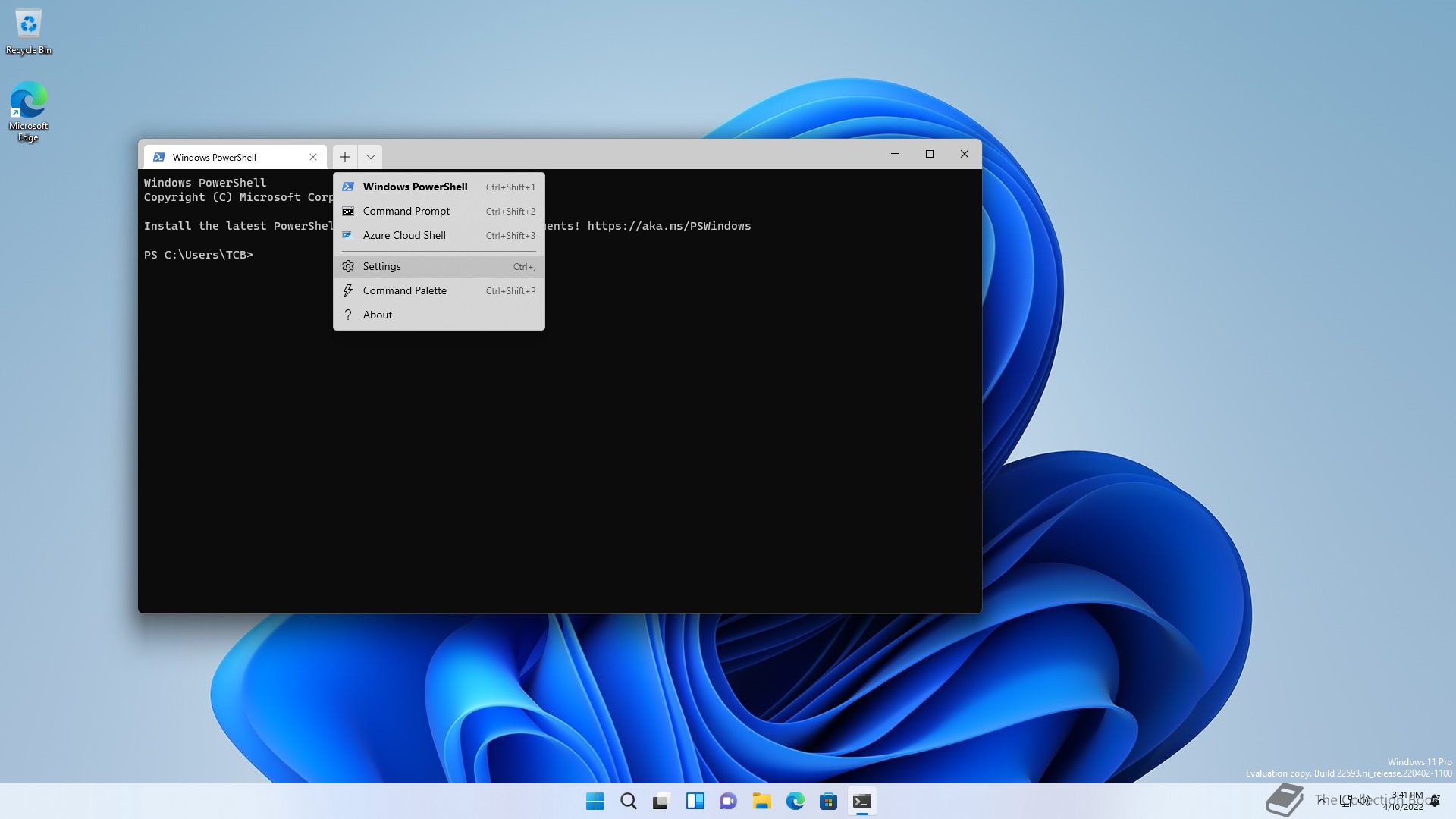Collapse the new-tab dropdown chevron
1456x819 pixels.
pyautogui.click(x=370, y=157)
